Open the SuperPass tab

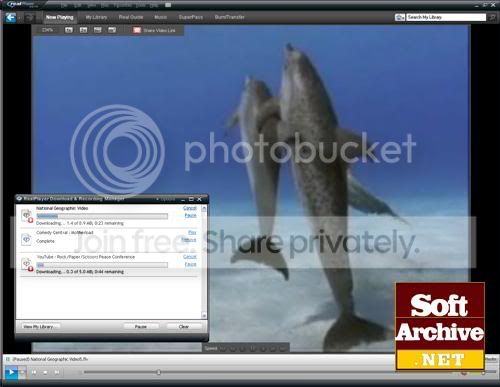(191, 17)
